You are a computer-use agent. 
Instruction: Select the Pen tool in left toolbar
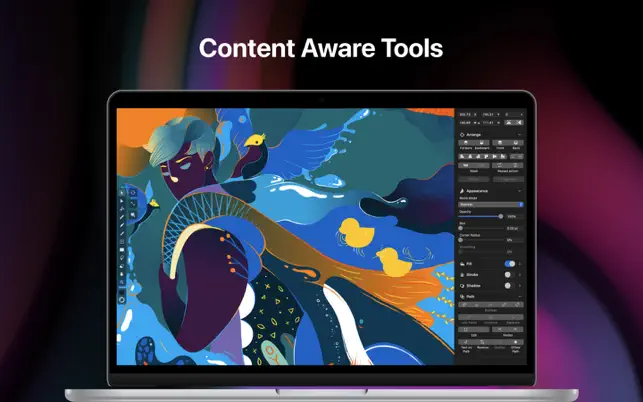122,215
